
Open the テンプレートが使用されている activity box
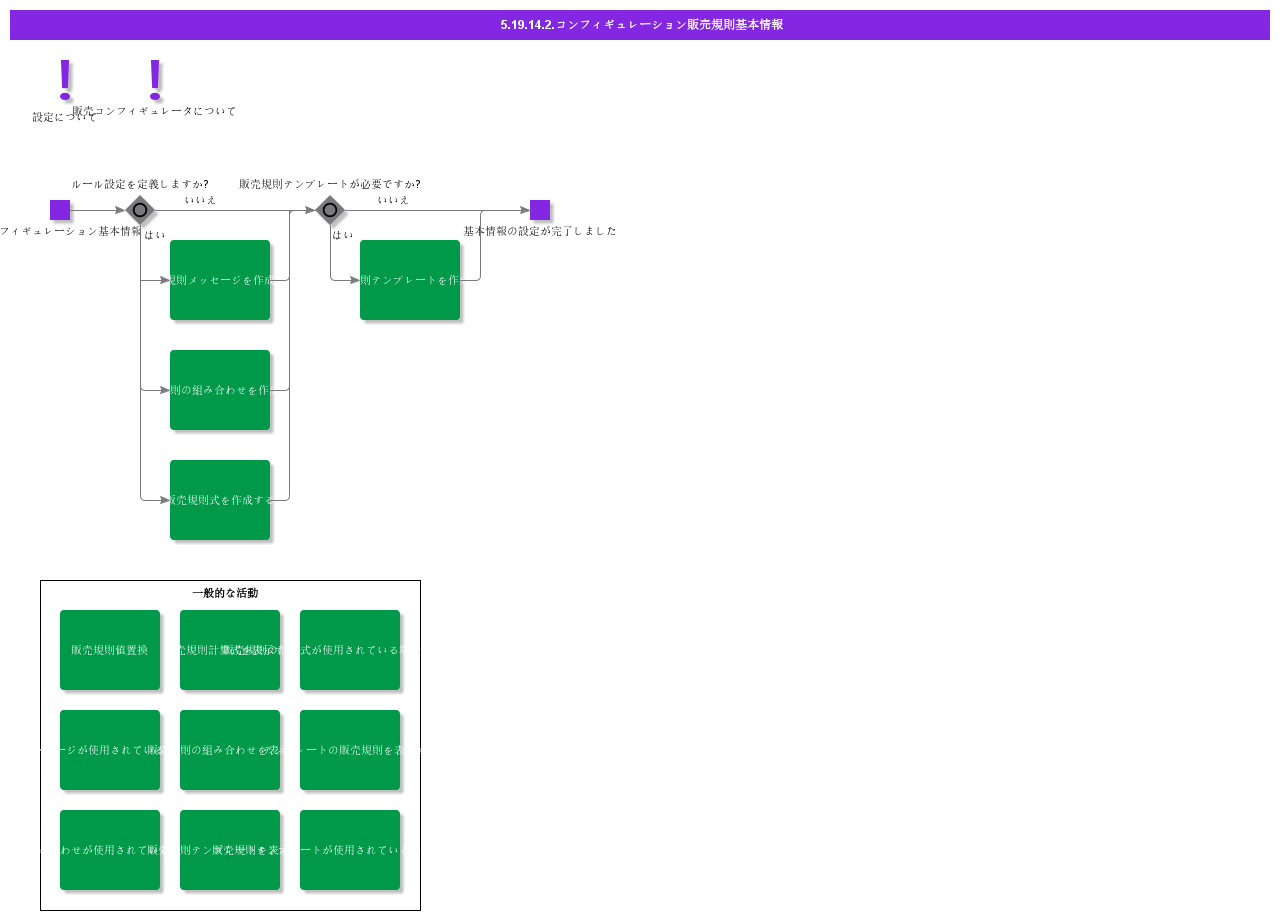[x=350, y=850]
